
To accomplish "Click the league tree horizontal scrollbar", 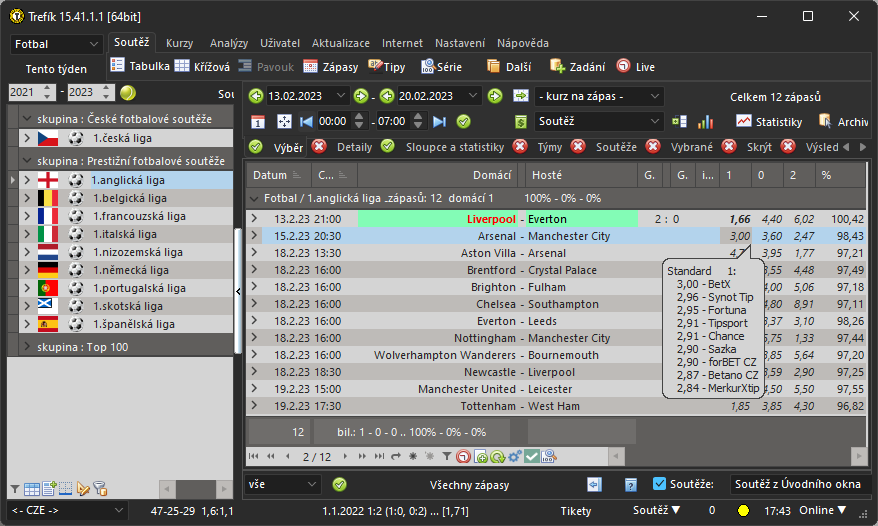I will point(196,489).
